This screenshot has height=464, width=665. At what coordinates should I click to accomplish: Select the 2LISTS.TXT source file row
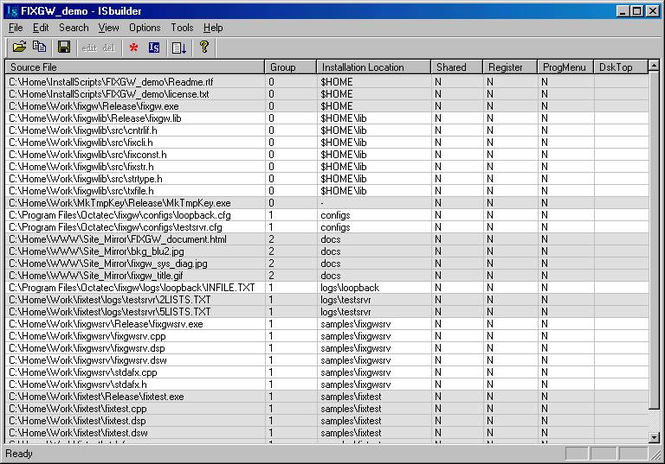click(327, 299)
